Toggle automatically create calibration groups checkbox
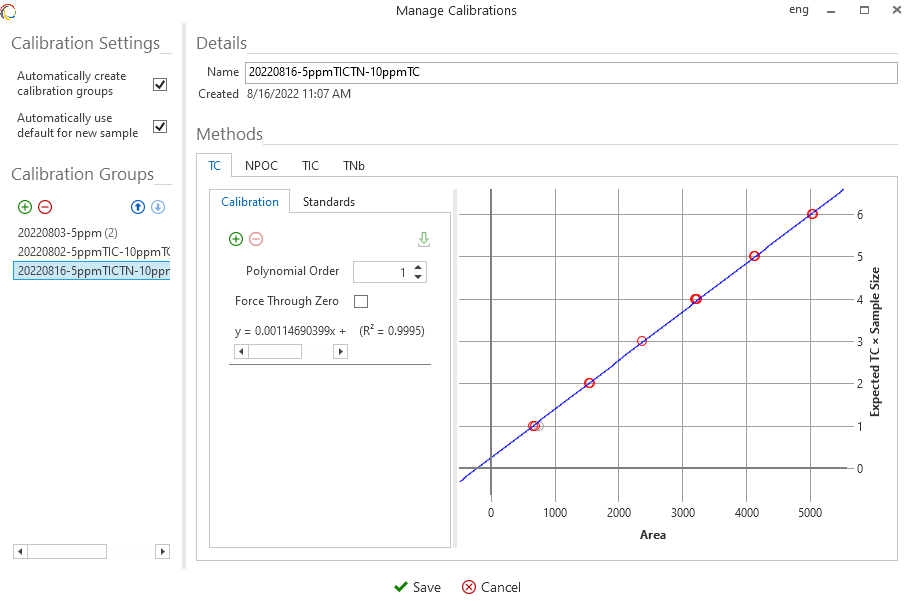The height and width of the screenshot is (601, 905). pos(160,84)
